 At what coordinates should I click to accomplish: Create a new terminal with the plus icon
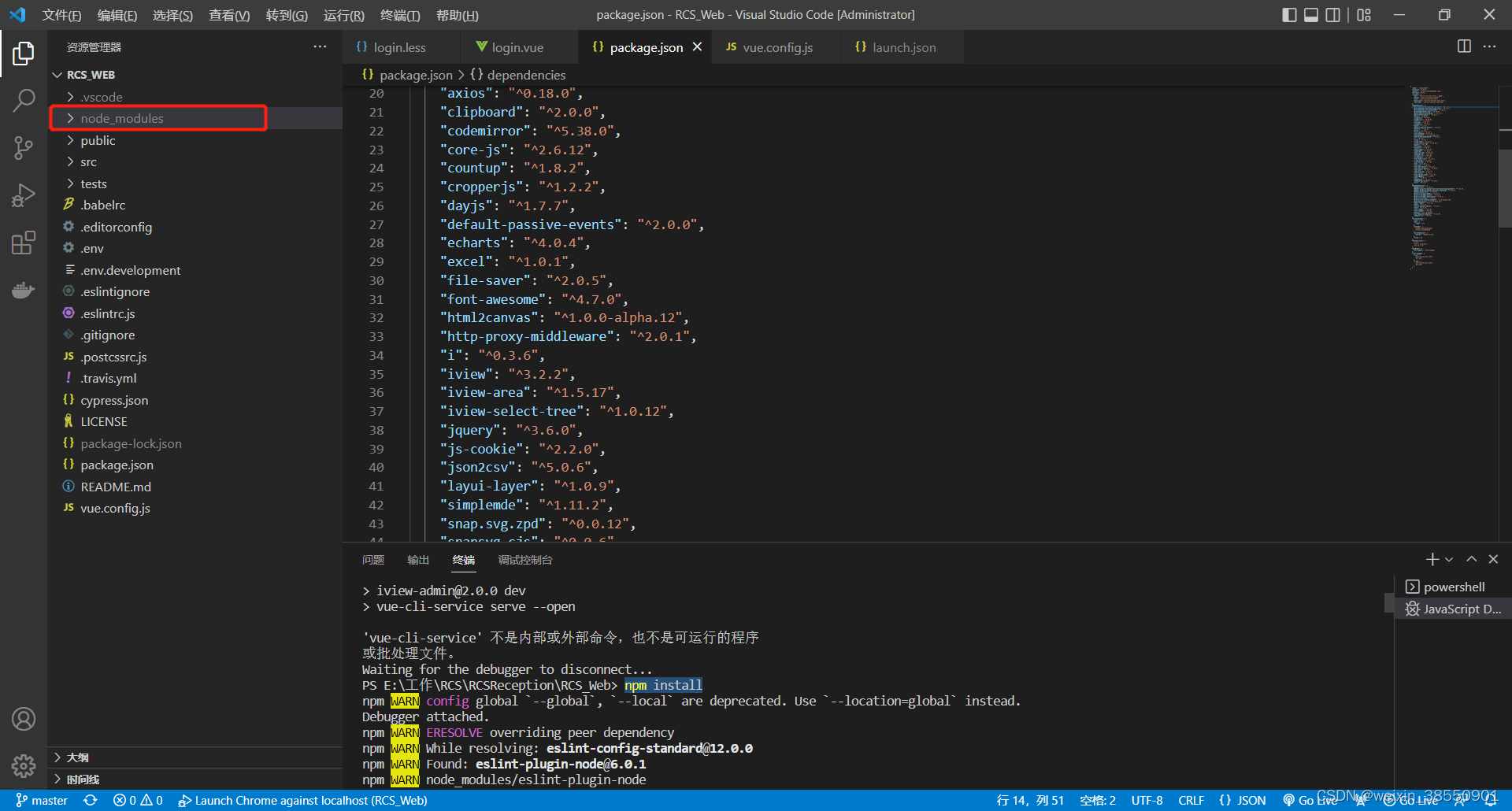(1432, 559)
